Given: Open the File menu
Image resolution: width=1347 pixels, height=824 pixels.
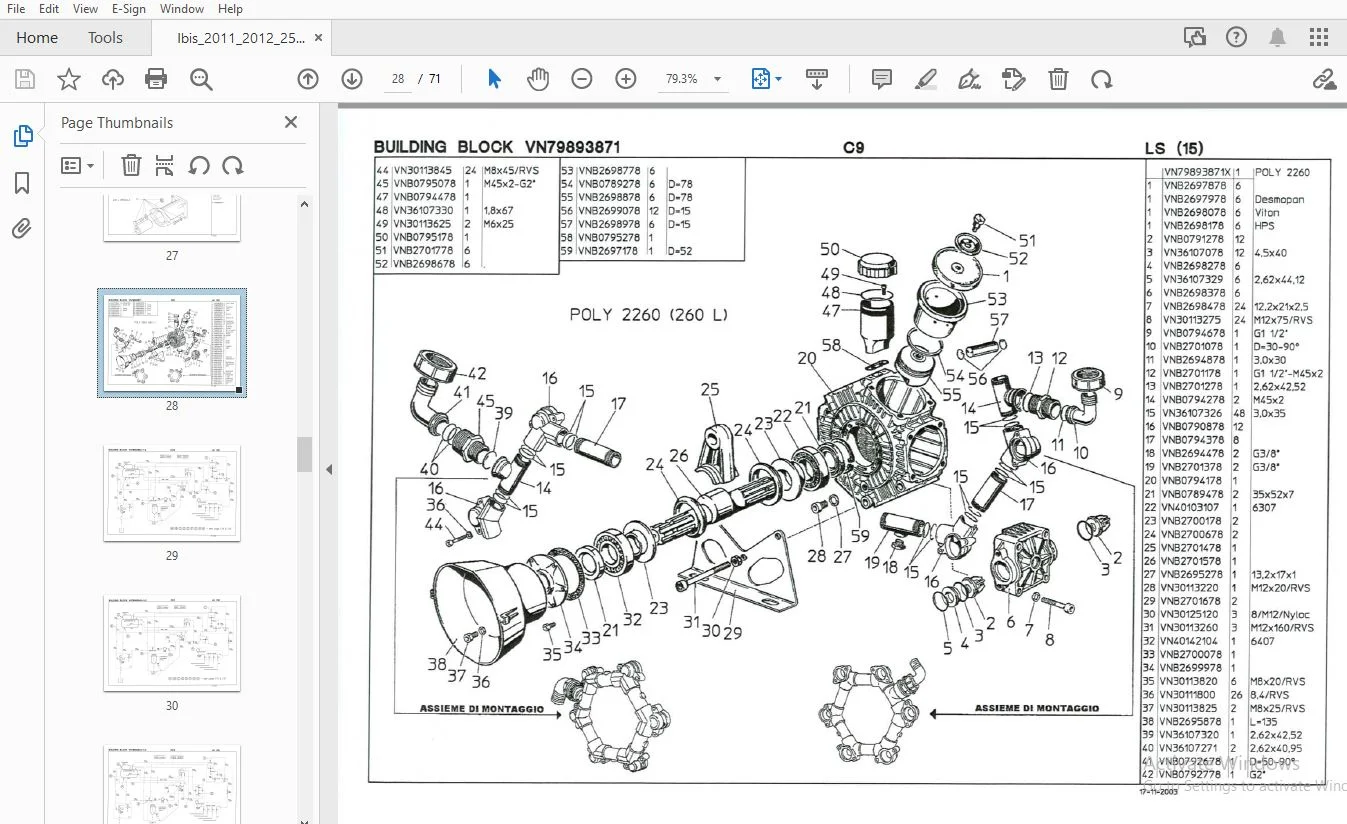Looking at the screenshot, I should click(16, 9).
